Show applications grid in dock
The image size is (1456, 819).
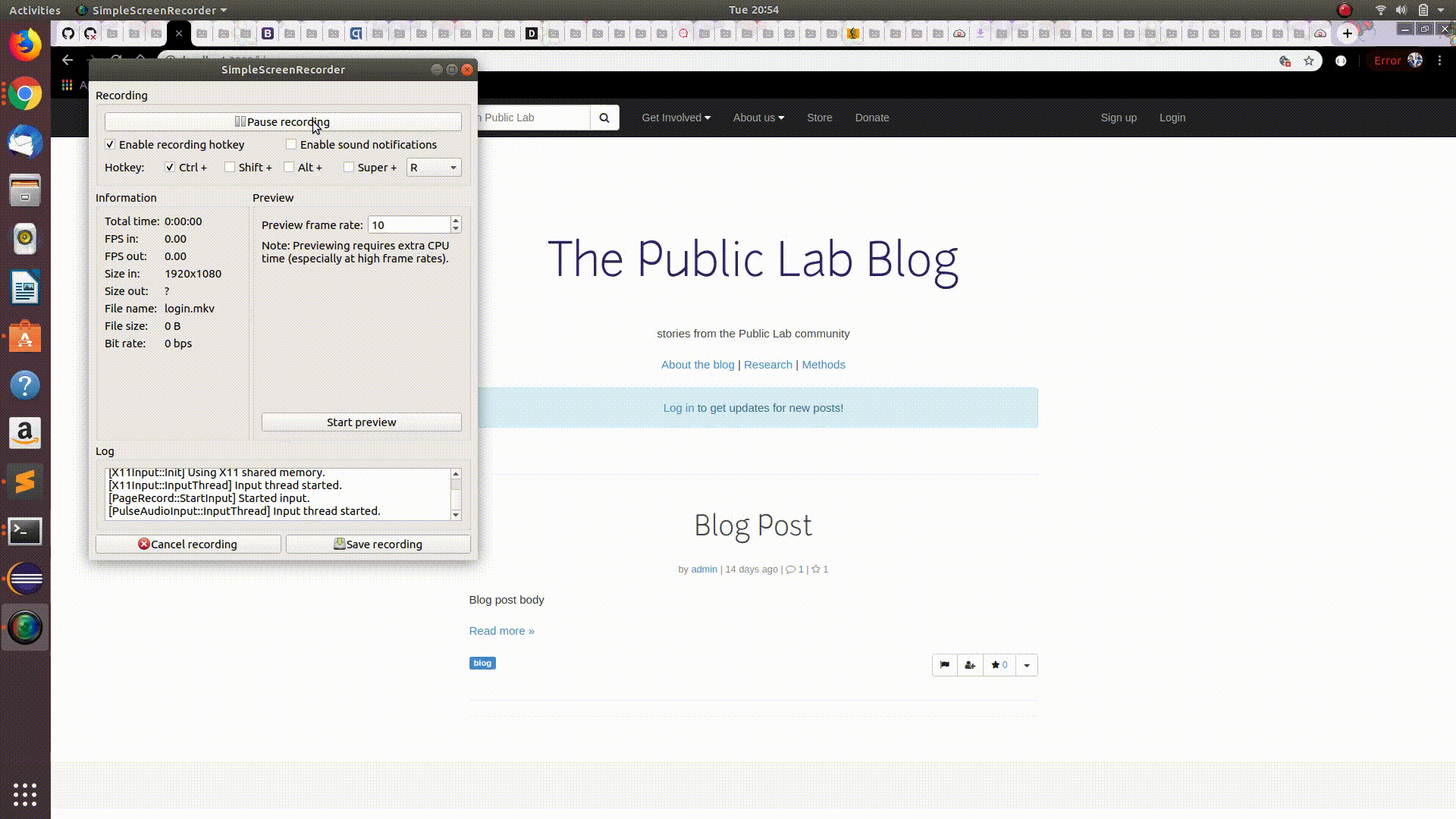pos(25,794)
